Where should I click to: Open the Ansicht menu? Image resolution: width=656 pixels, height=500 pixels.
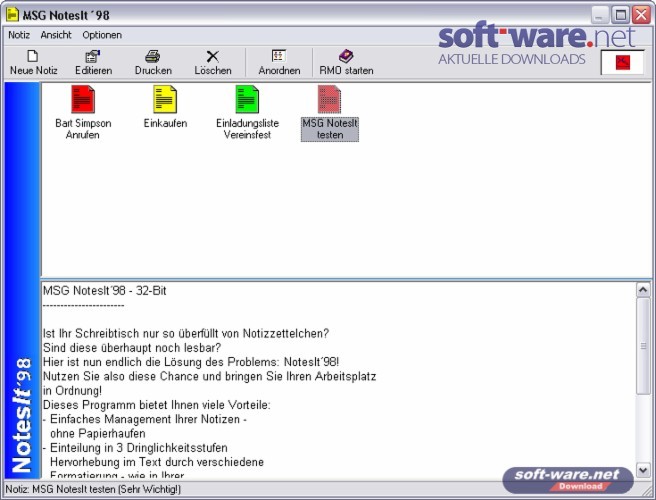[56, 35]
